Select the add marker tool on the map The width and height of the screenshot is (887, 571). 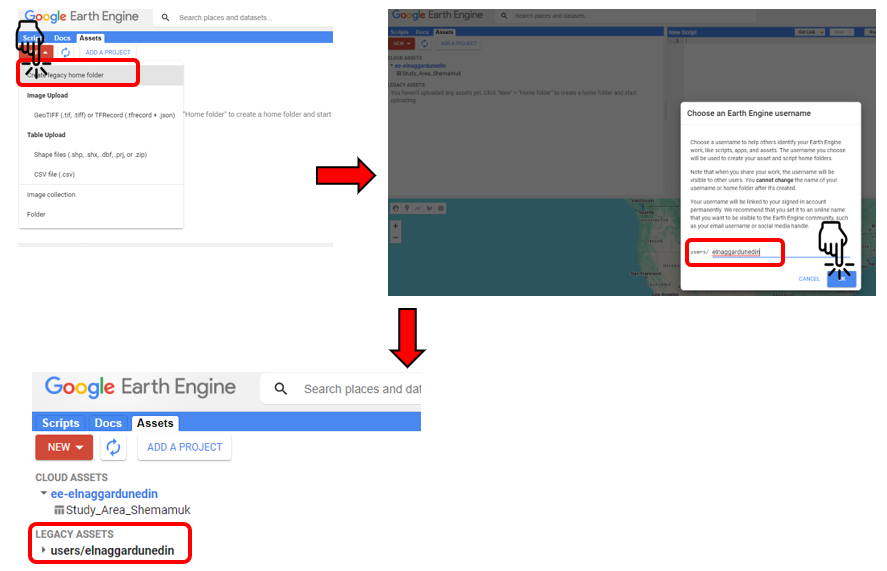(407, 208)
